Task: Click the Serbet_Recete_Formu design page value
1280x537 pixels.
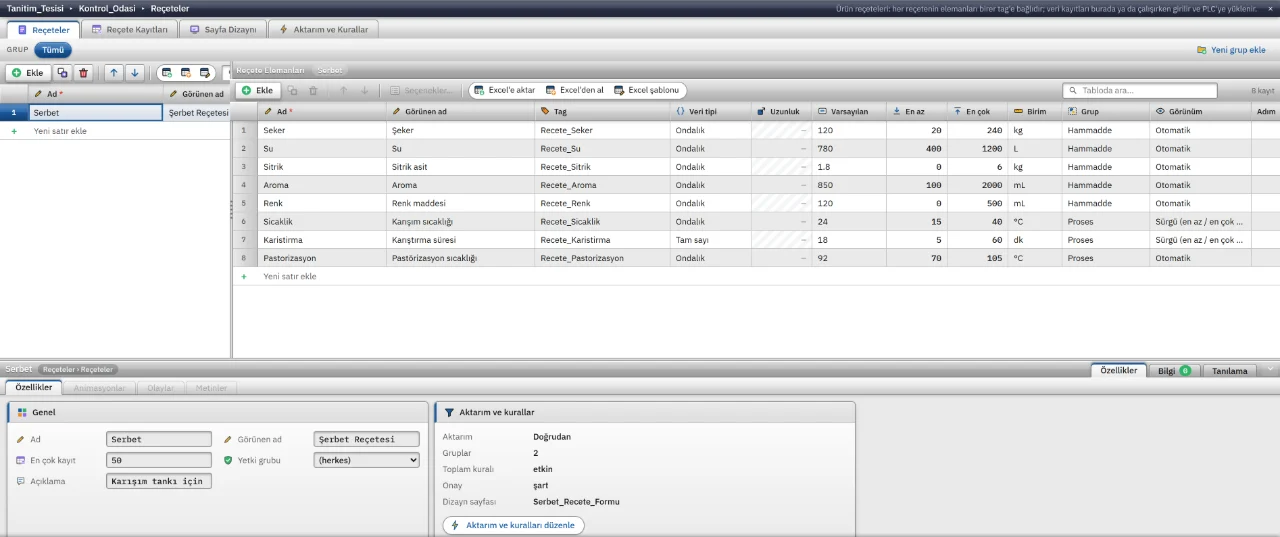Action: [x=576, y=501]
